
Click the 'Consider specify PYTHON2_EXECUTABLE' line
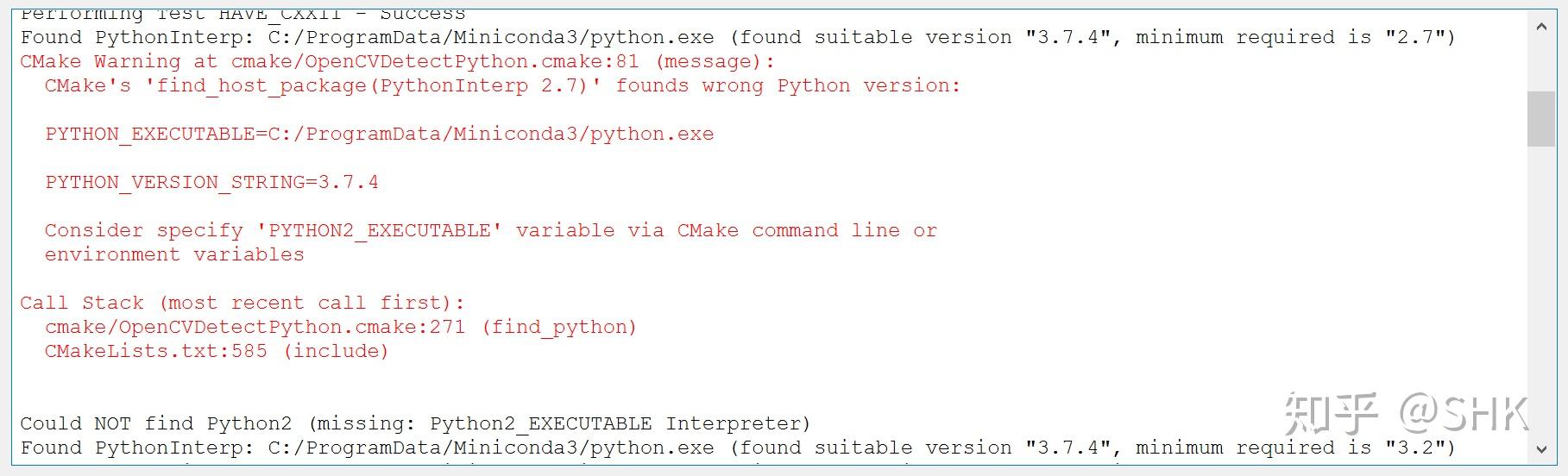click(x=490, y=231)
